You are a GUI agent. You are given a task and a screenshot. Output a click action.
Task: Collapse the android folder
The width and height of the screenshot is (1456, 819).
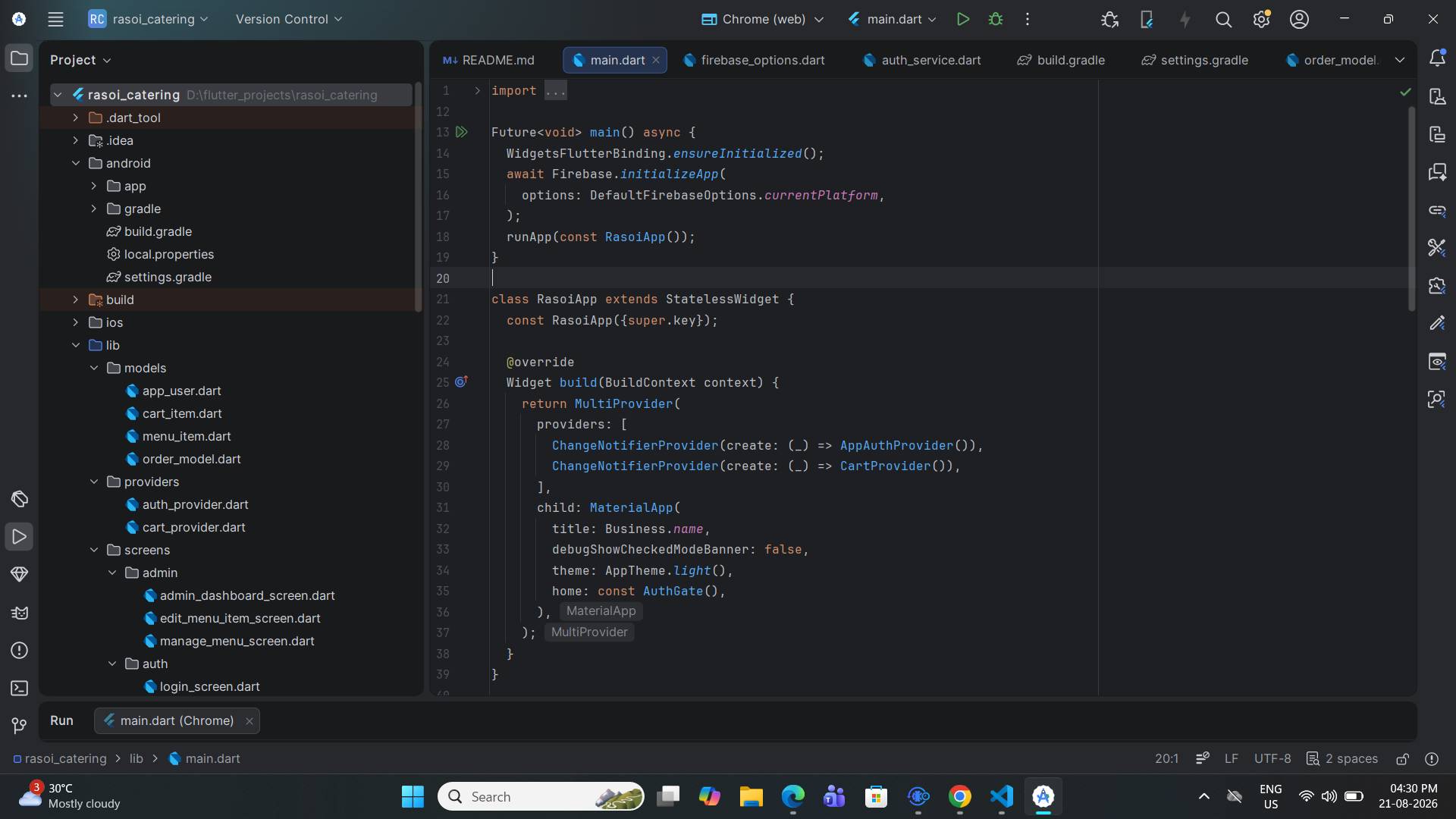76,164
